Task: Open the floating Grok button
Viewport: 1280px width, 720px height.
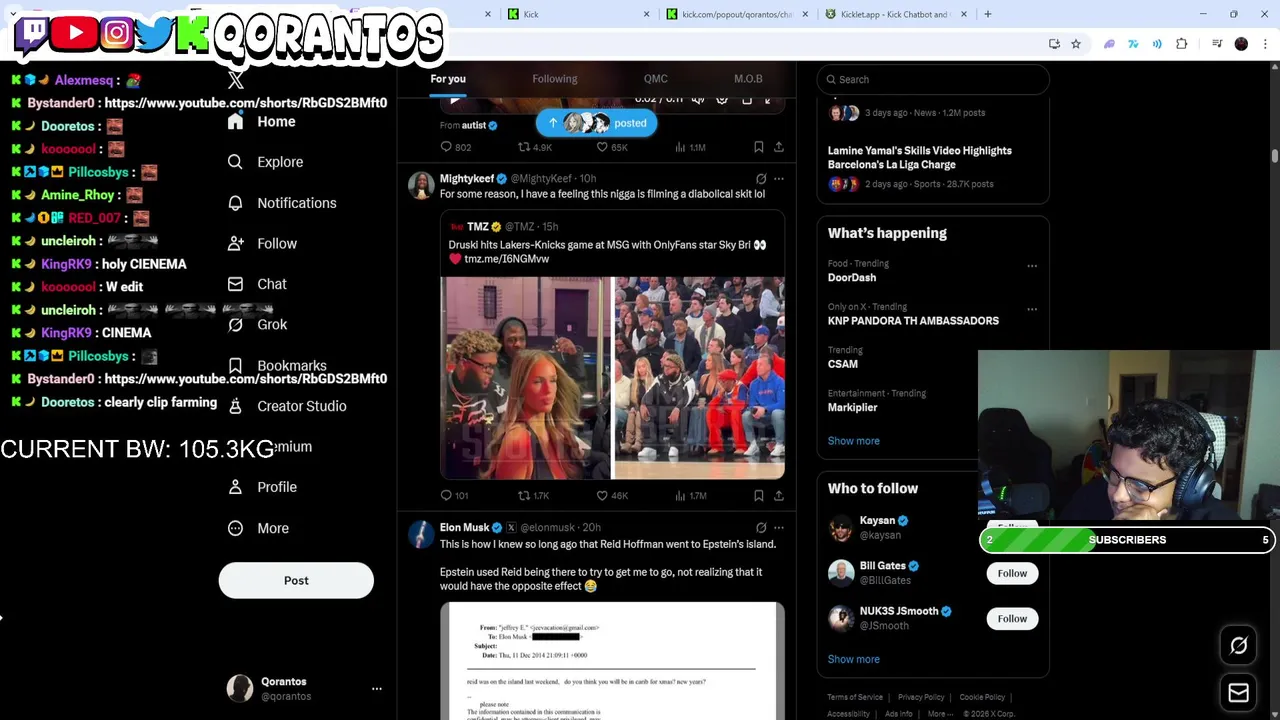Action: pos(1239,646)
